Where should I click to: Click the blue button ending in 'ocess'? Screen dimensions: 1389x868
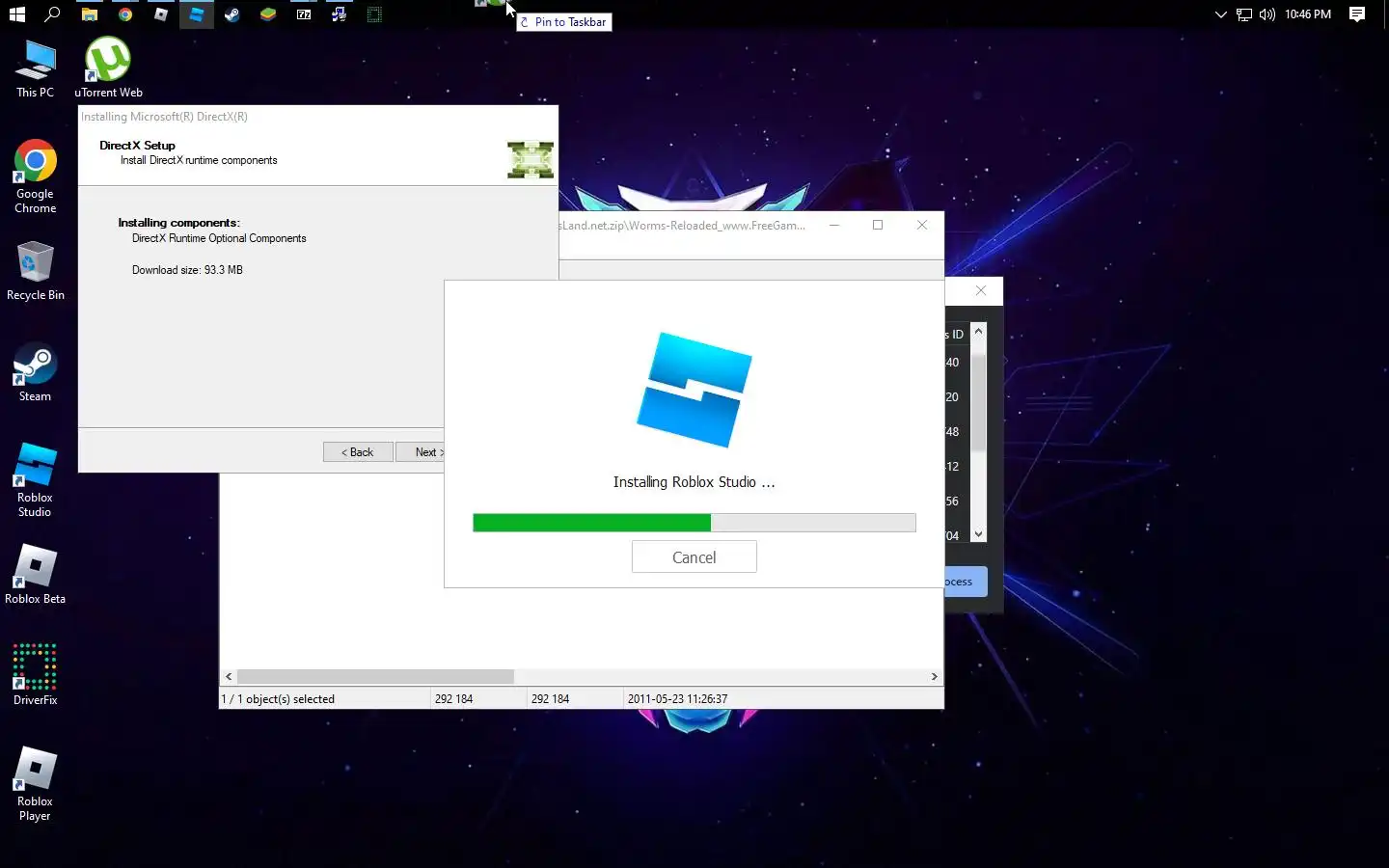966,582
